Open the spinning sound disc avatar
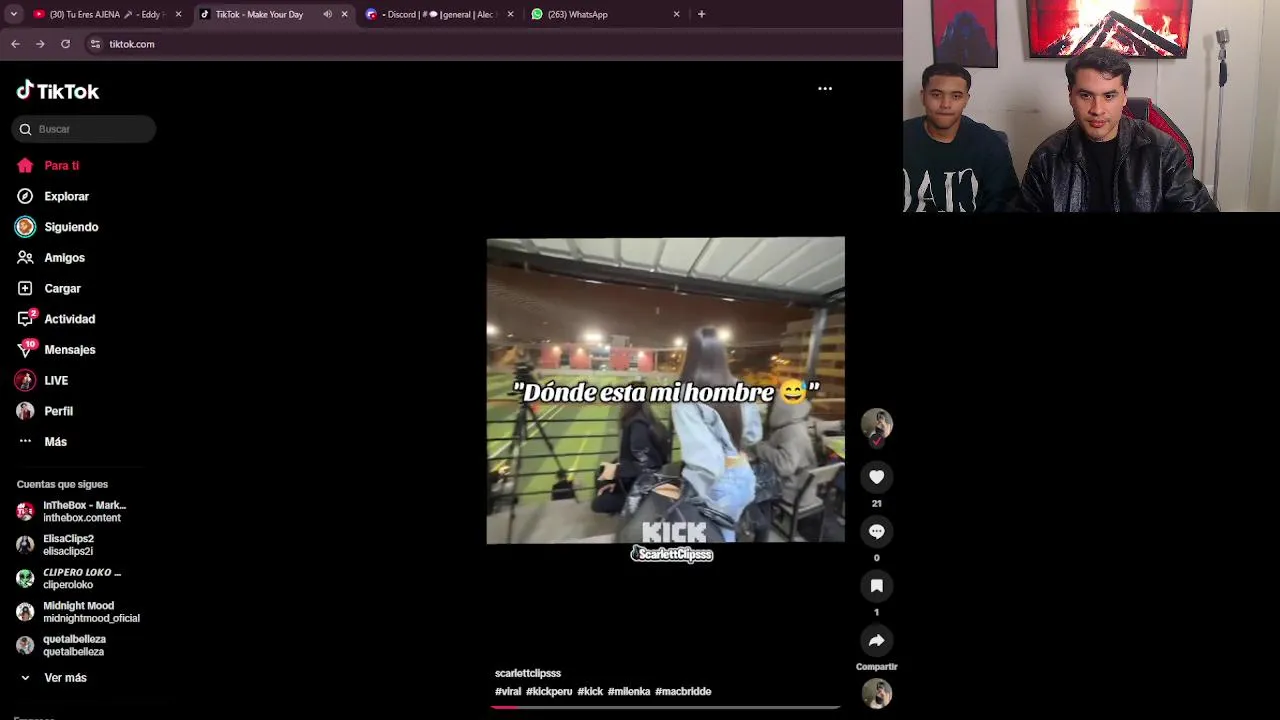 coord(877,693)
